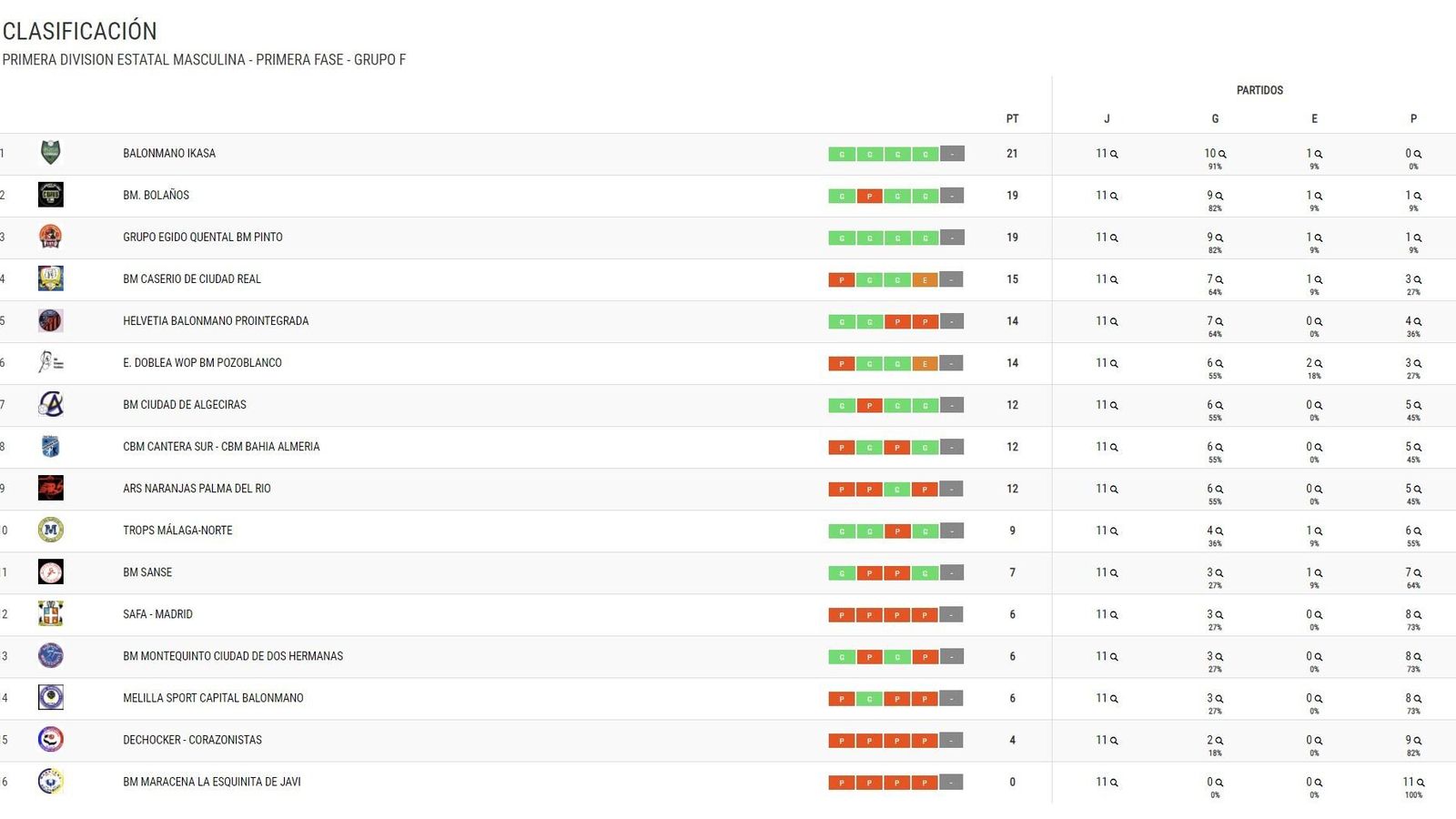This screenshot has width=1456, height=819.
Task: Open magnifier beside BM Sanse's games played
Action: pyautogui.click(x=1114, y=573)
